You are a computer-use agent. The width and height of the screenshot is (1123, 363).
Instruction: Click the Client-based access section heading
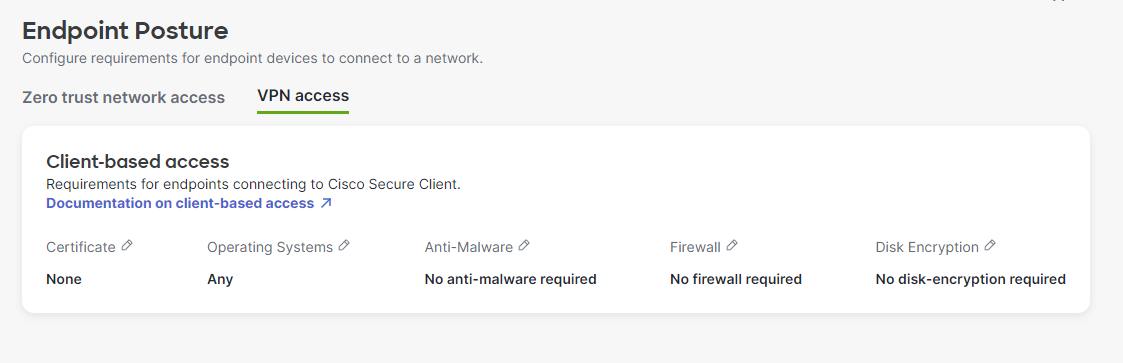pyautogui.click(x=138, y=161)
